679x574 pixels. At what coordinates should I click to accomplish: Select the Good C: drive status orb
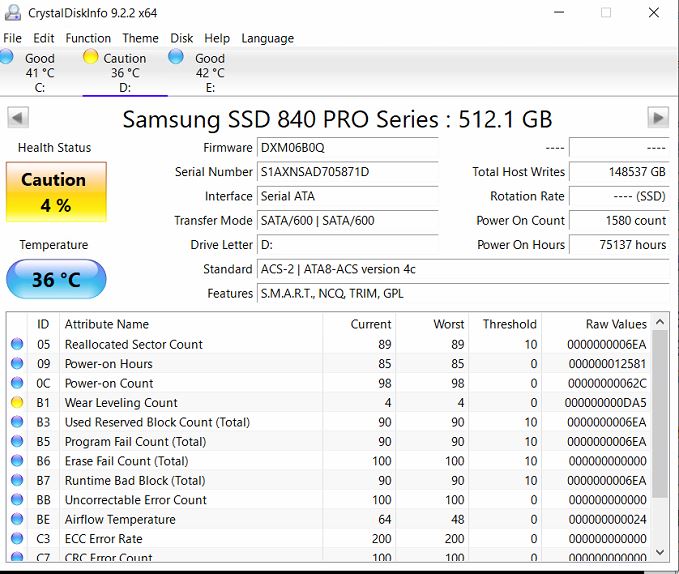click(7, 58)
